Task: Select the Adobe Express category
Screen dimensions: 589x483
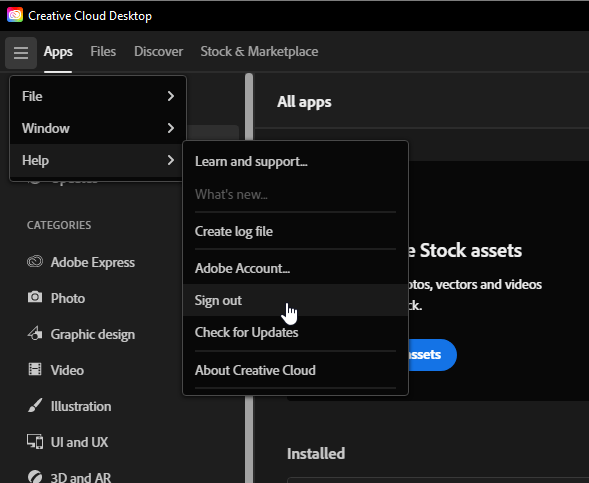Action: tap(92, 262)
